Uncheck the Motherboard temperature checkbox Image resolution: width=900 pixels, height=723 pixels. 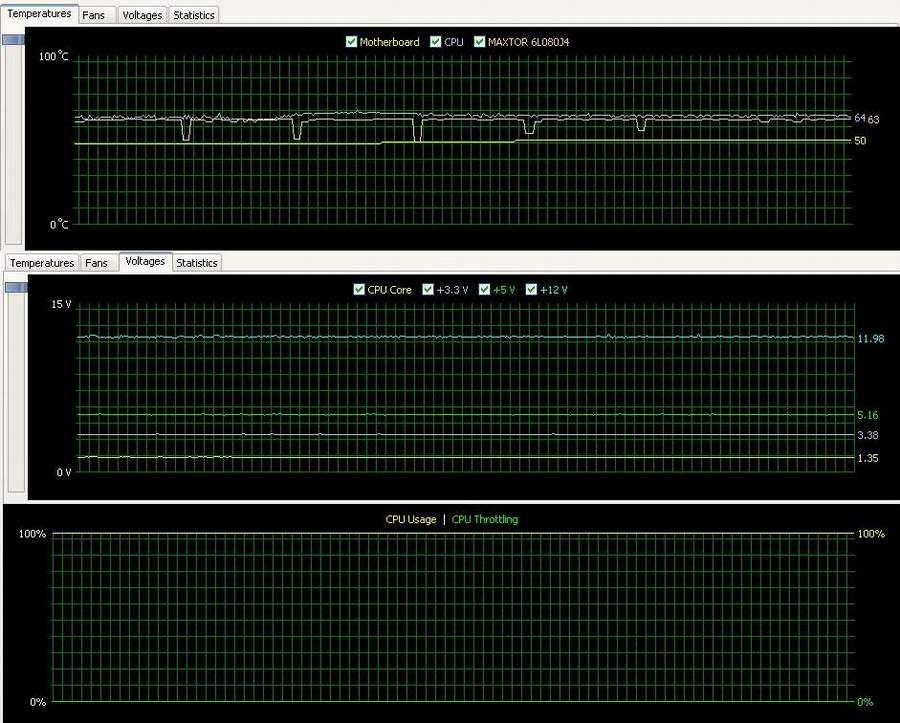click(351, 42)
